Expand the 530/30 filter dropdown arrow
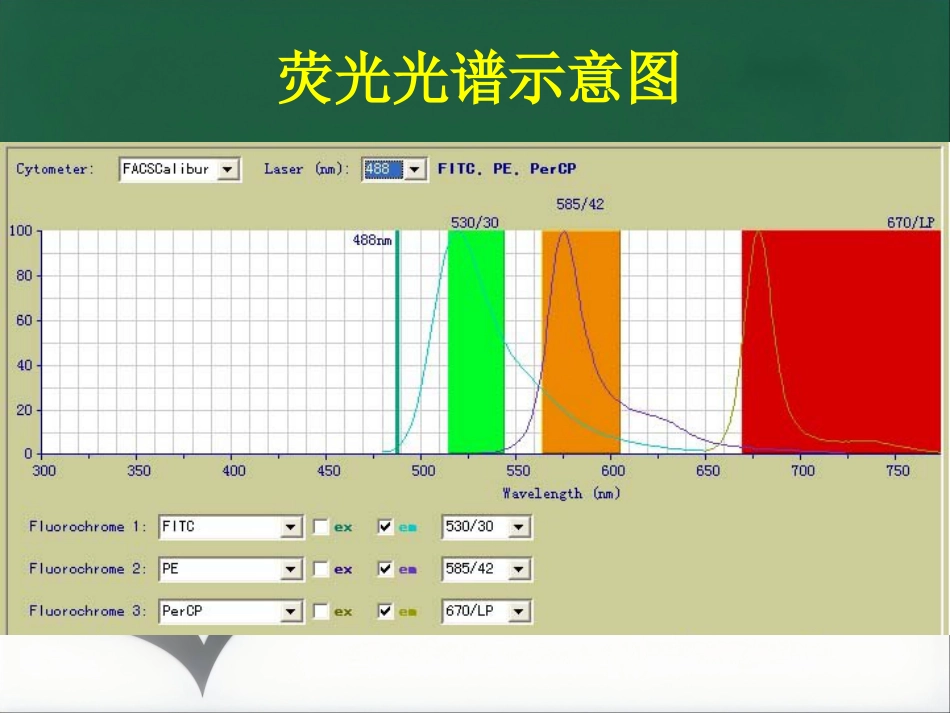This screenshot has height=713, width=950. [x=519, y=527]
